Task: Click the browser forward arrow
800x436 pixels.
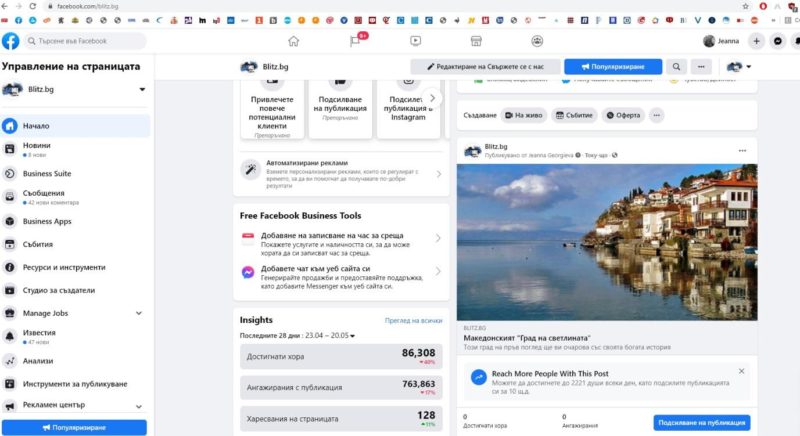Action: coord(18,6)
